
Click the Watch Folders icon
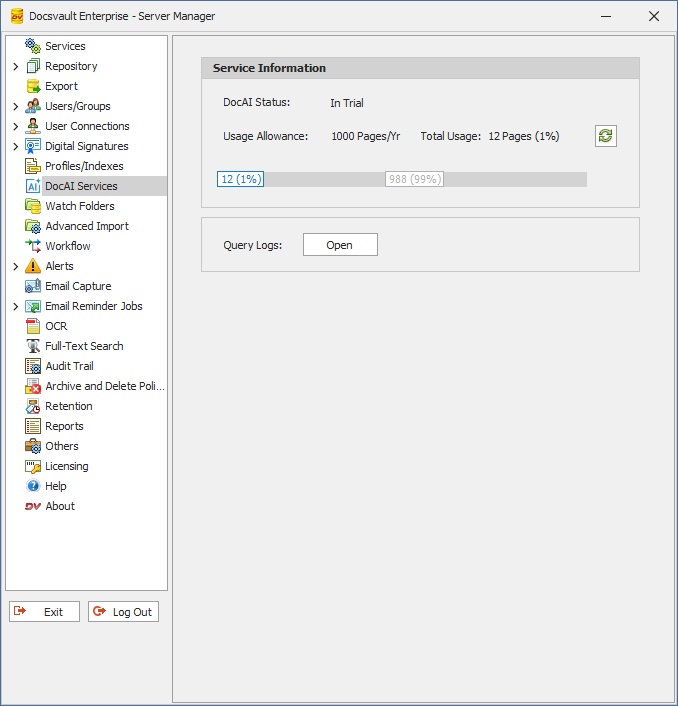[x=32, y=206]
